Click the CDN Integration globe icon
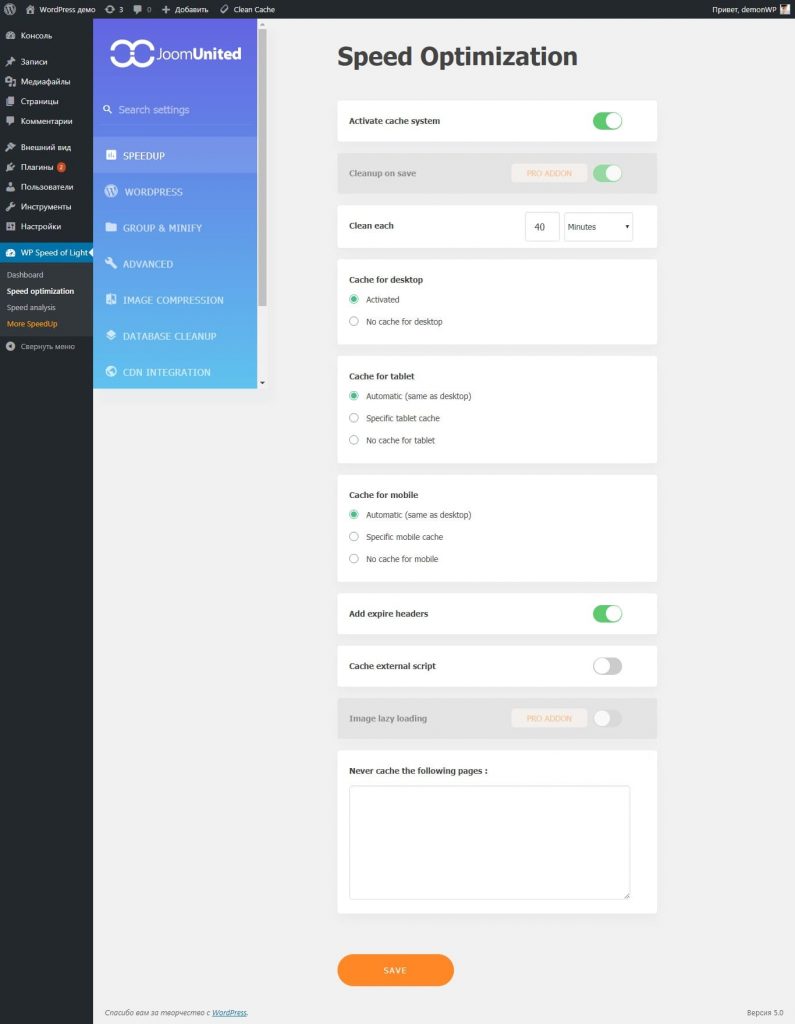Image resolution: width=795 pixels, height=1024 pixels. [111, 372]
